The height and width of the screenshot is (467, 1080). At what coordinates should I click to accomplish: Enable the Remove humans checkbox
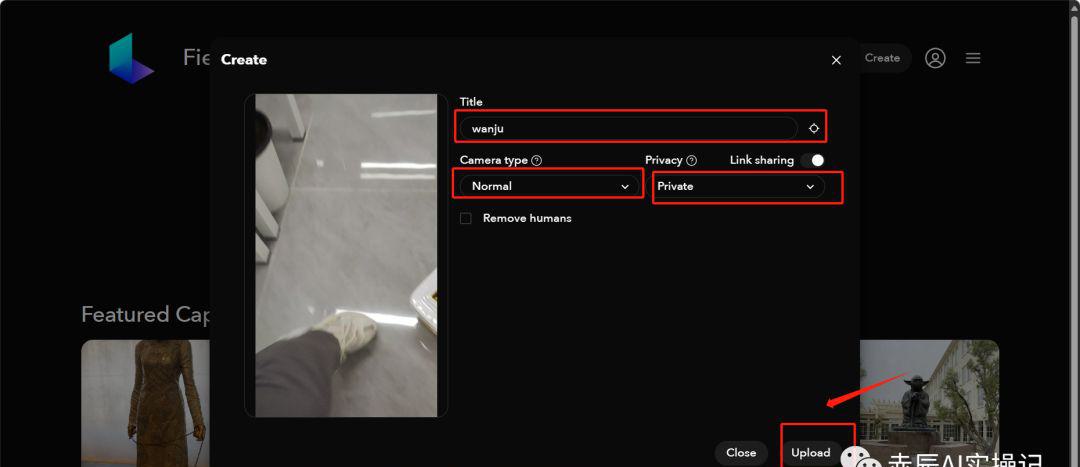[466, 218]
